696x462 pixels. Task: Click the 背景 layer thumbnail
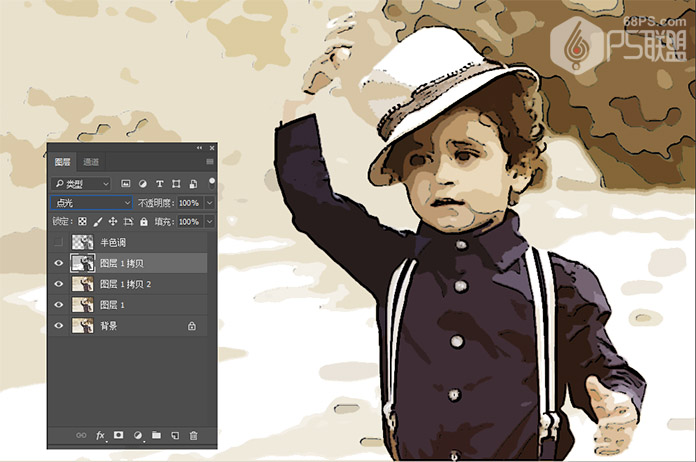pyautogui.click(x=83, y=326)
